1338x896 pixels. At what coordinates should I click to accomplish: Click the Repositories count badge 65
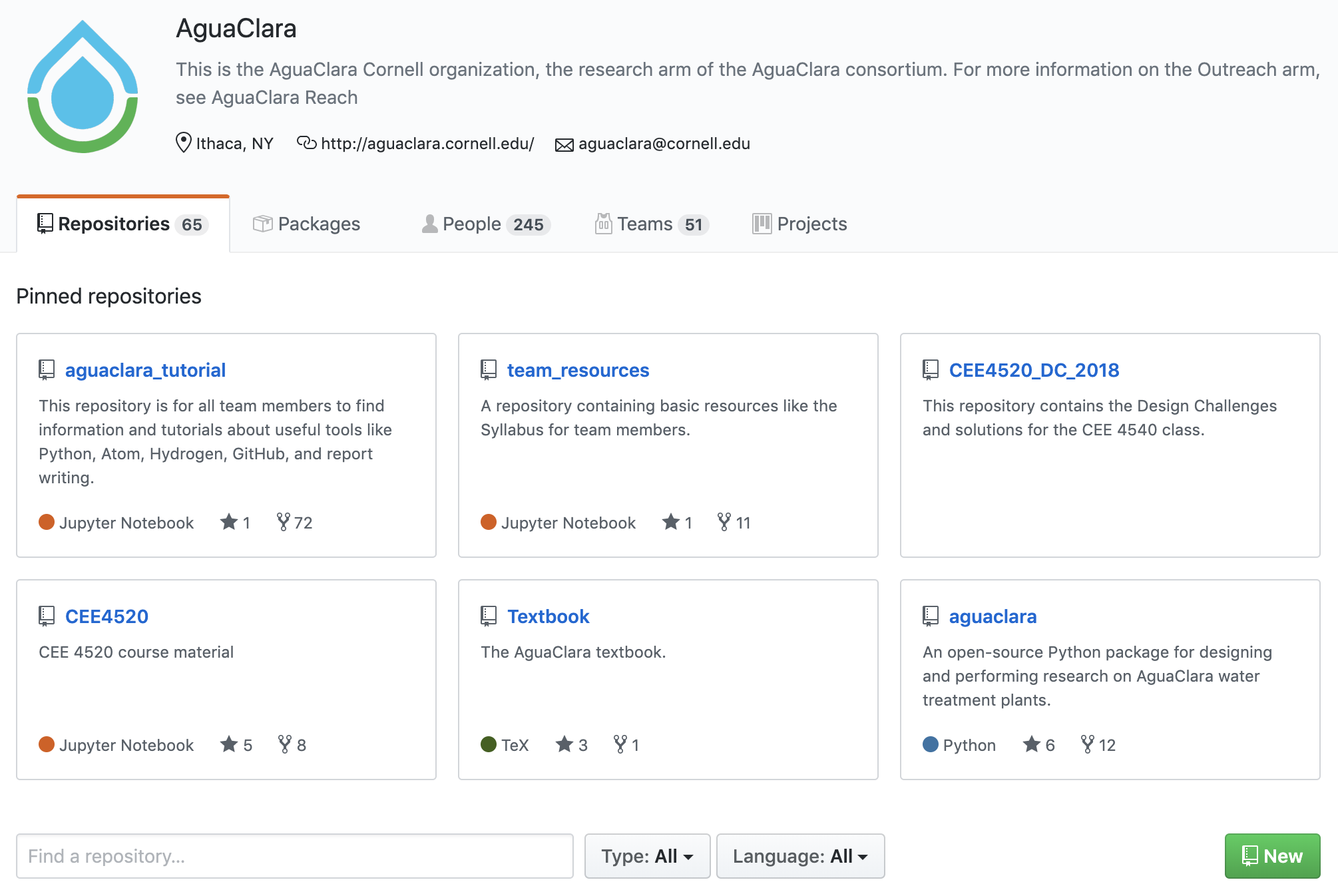192,225
